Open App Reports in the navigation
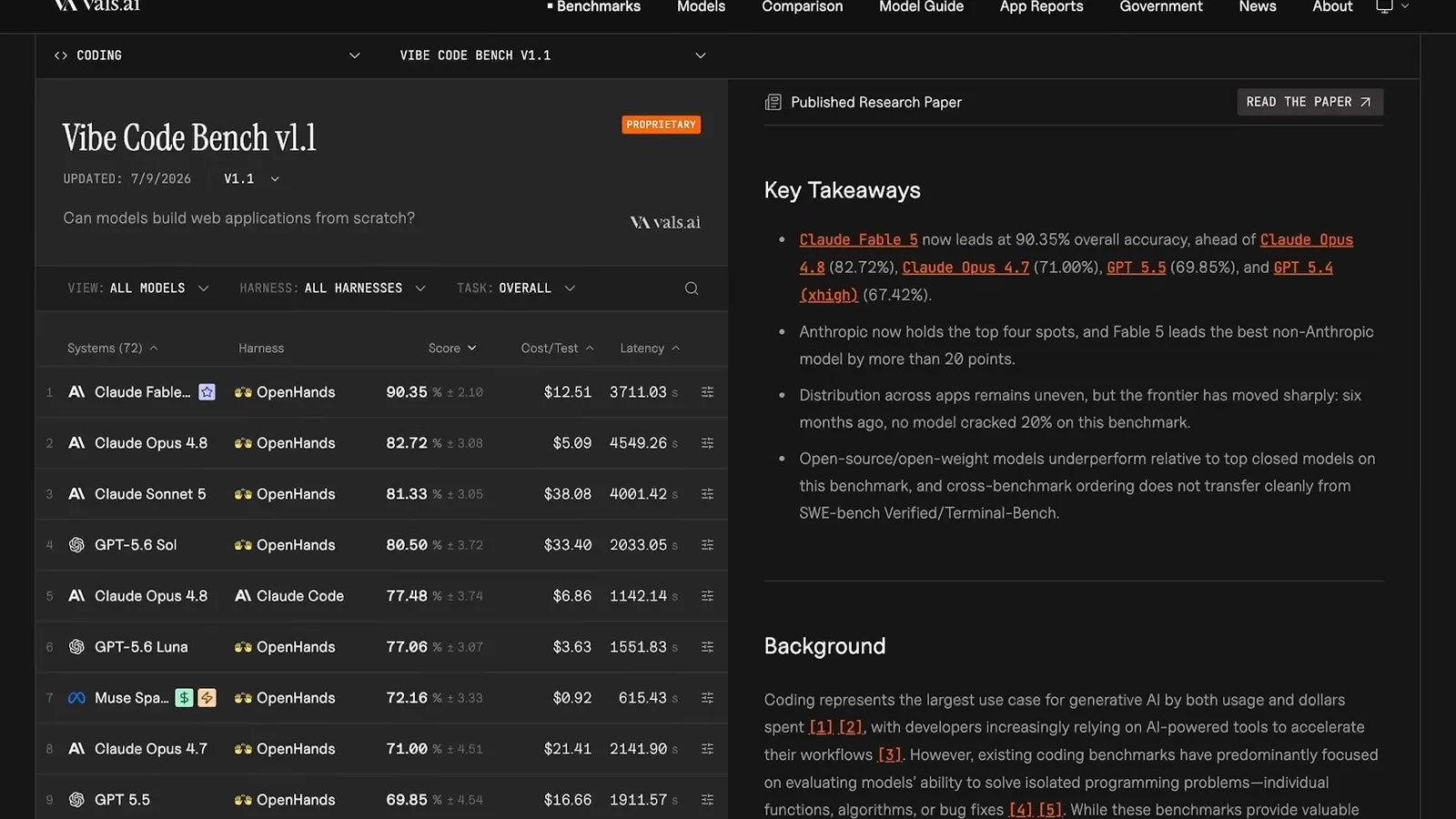Screen dimensions: 1456x819 point(1041,6)
